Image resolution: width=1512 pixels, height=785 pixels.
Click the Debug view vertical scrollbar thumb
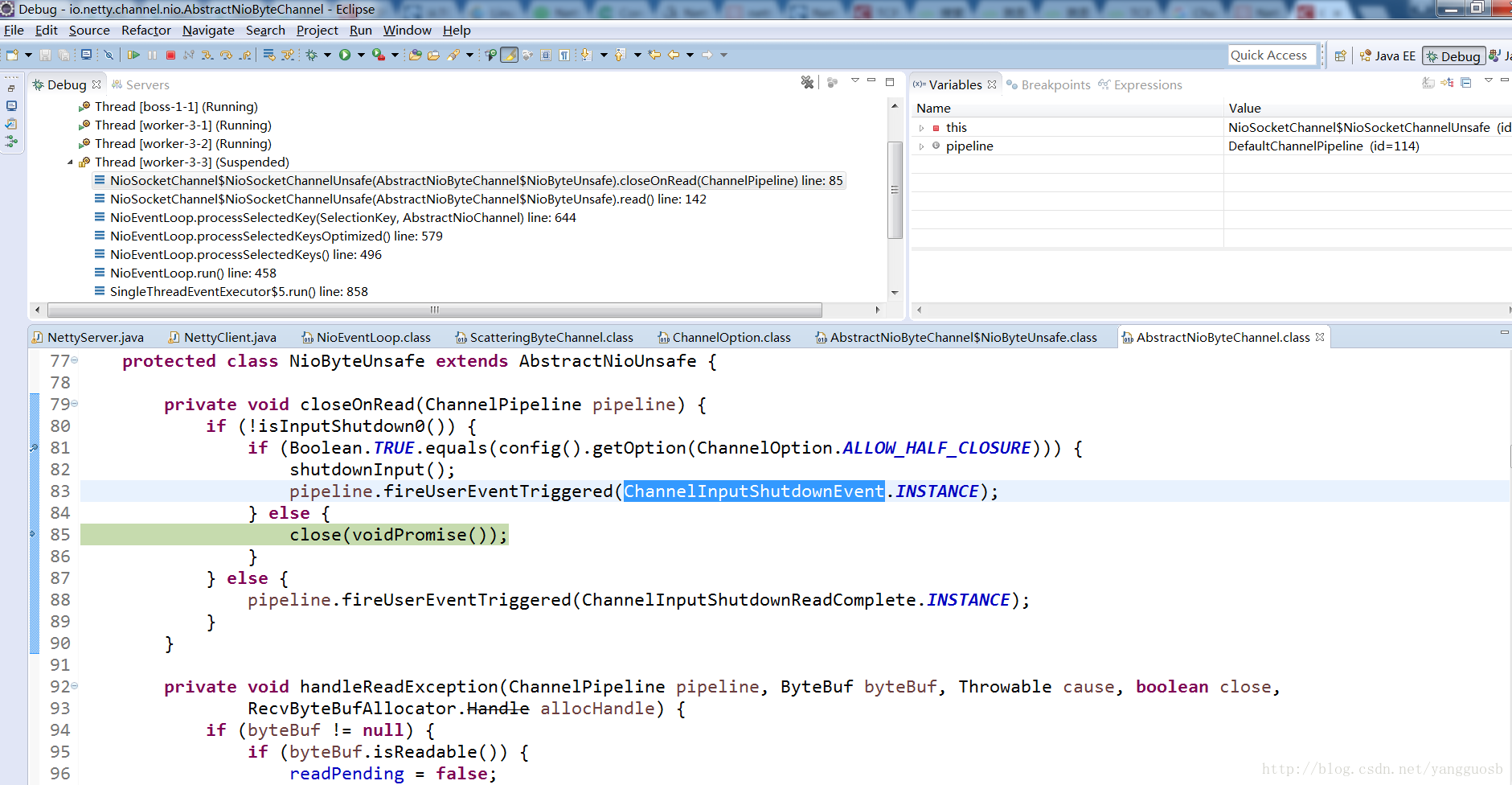click(895, 190)
